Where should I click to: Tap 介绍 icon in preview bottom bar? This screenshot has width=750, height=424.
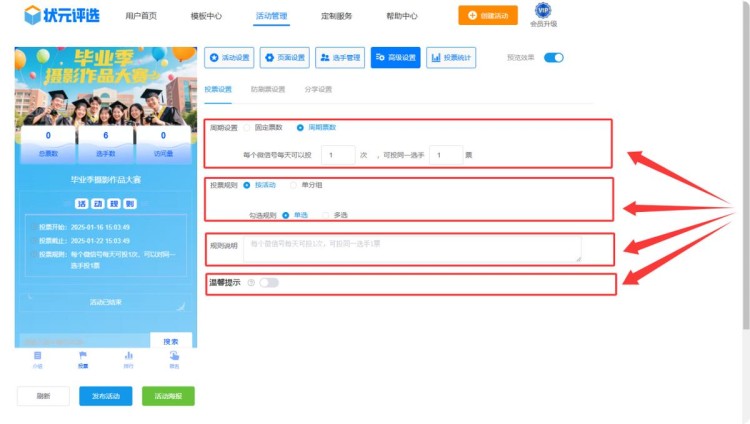tap(37, 359)
